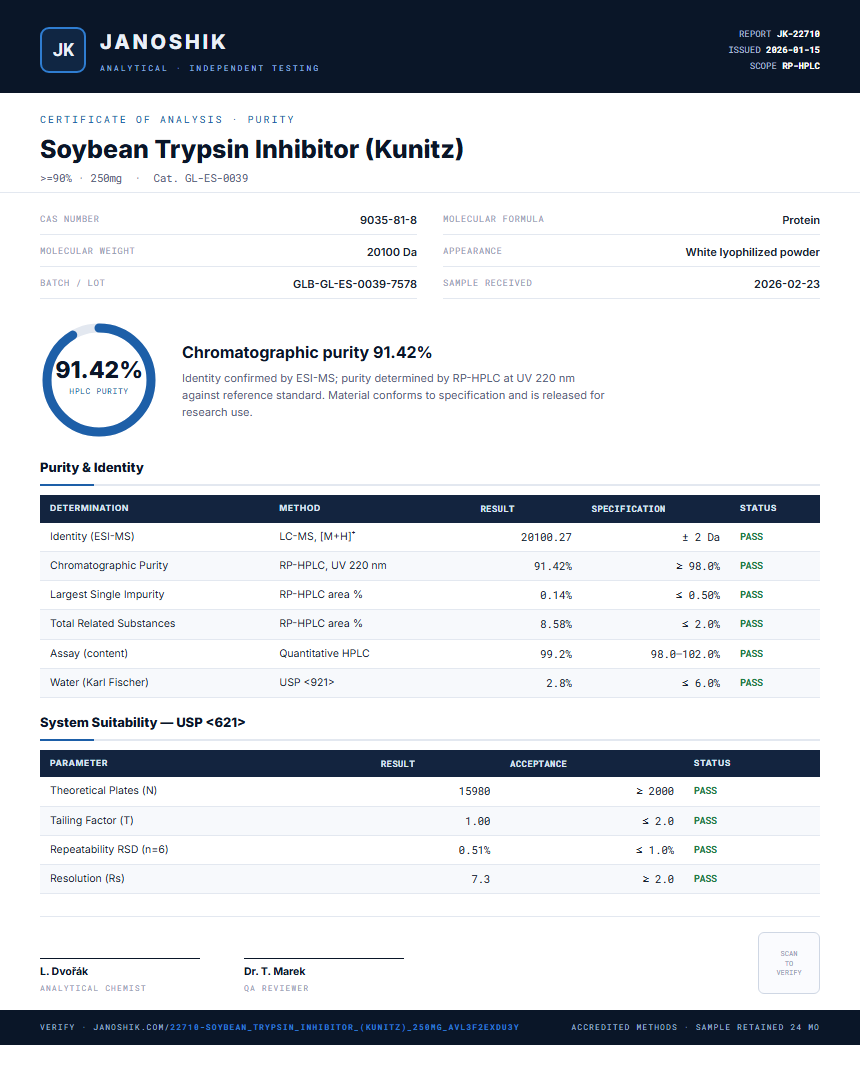Click the Quantitative HPLC method cell
The height and width of the screenshot is (1073, 860).
coord(324,654)
